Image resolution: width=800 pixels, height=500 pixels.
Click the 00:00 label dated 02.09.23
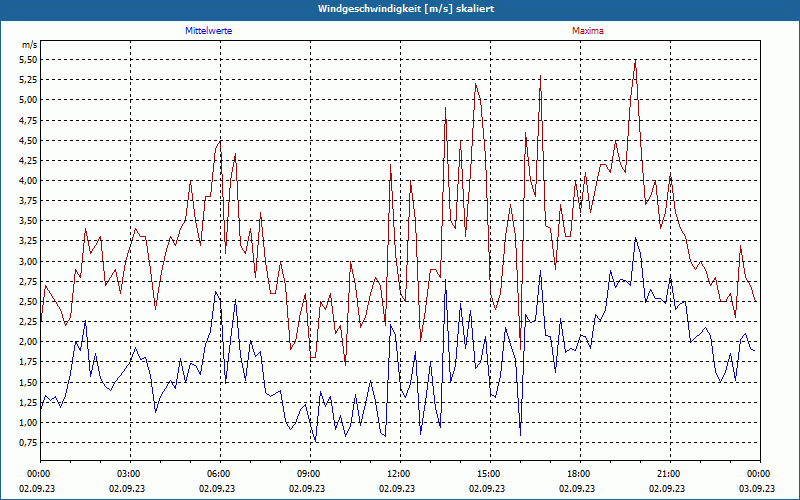38,474
